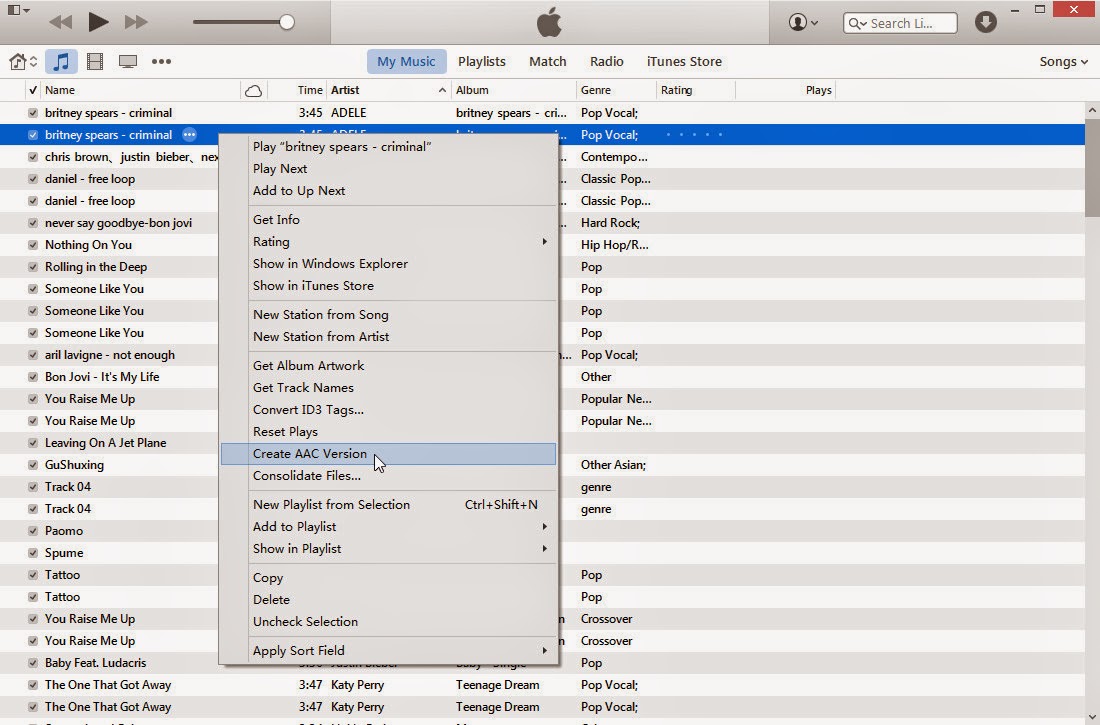The image size is (1100, 725).
Task: Adjust the volume slider knob
Action: click(286, 22)
